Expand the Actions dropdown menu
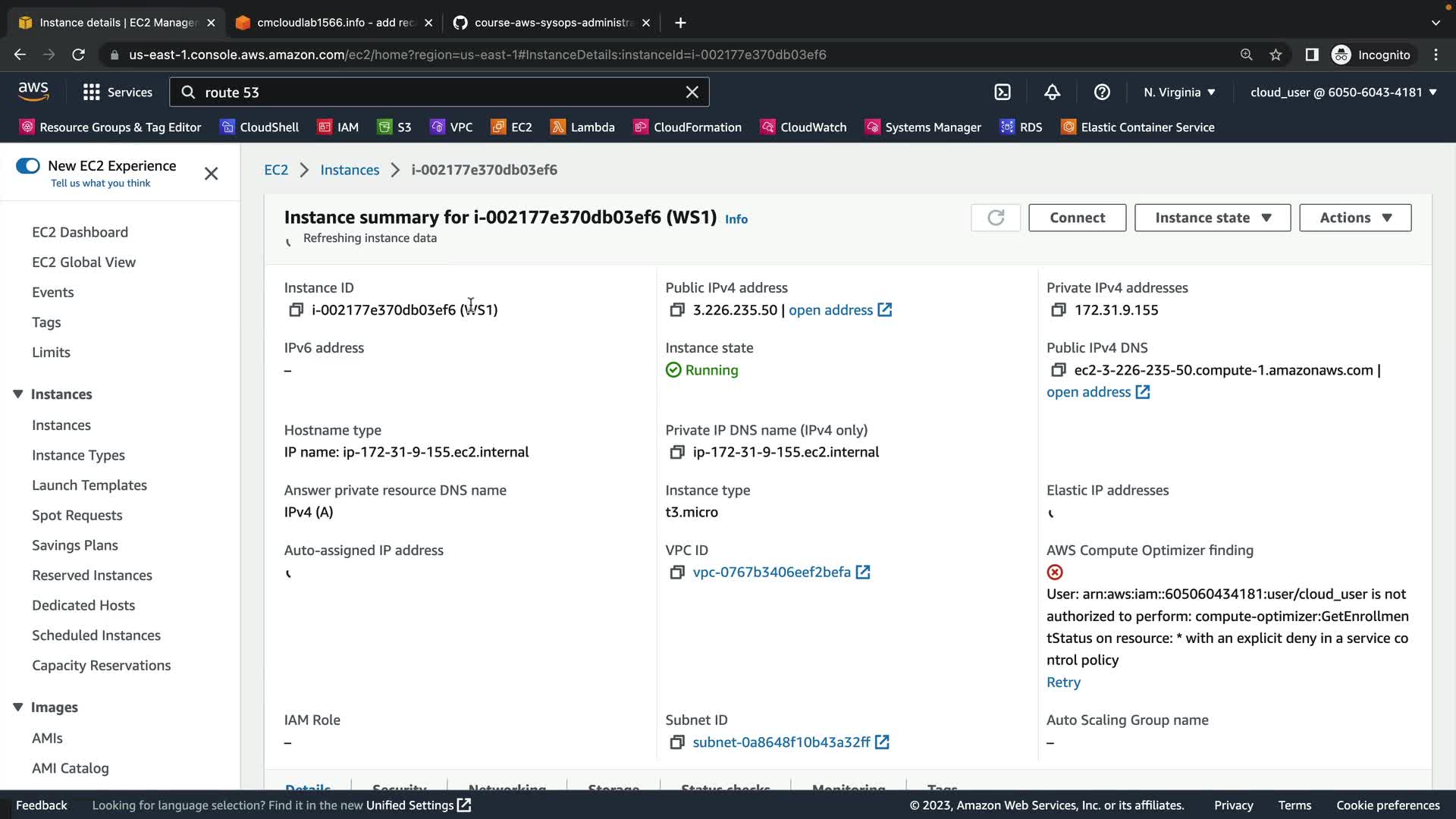Image resolution: width=1456 pixels, height=819 pixels. click(1354, 218)
